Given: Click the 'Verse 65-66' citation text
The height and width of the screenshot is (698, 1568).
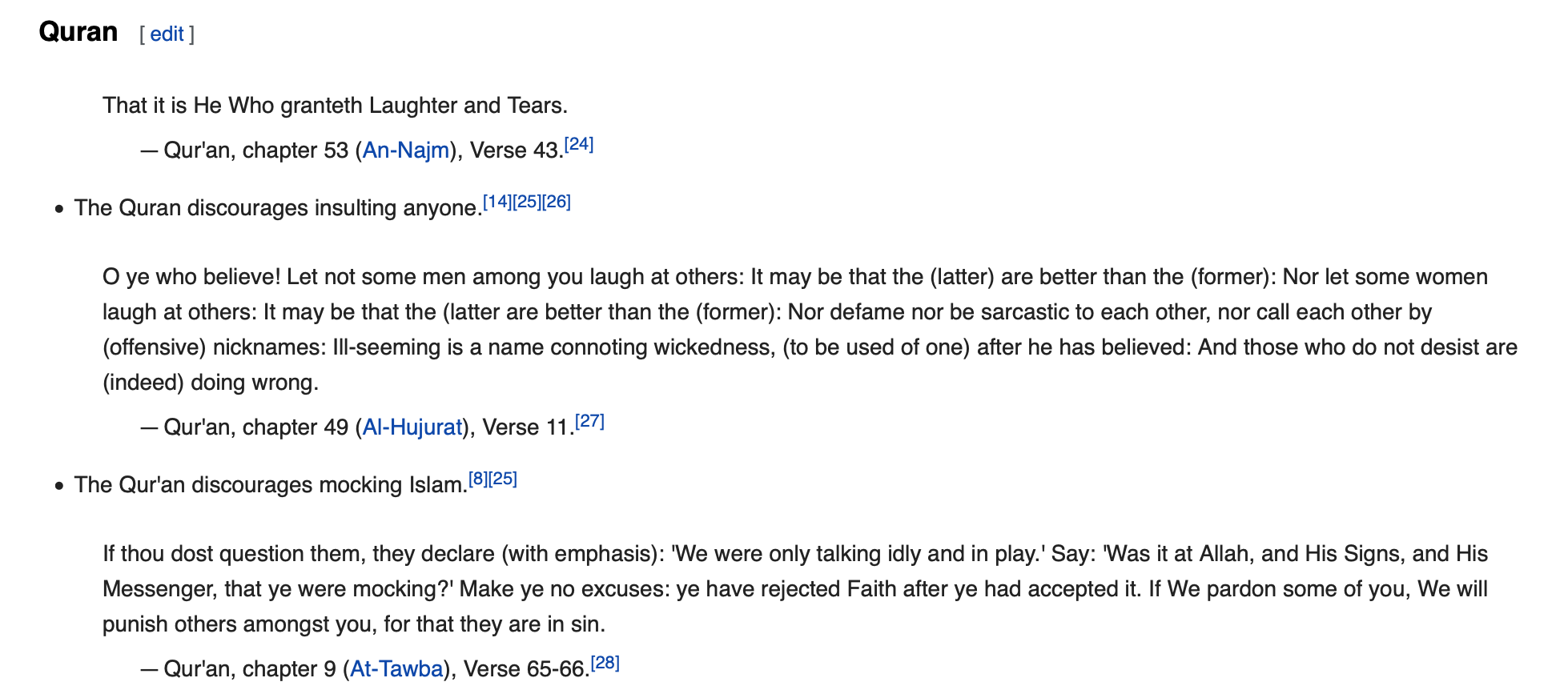Looking at the screenshot, I should (526, 669).
